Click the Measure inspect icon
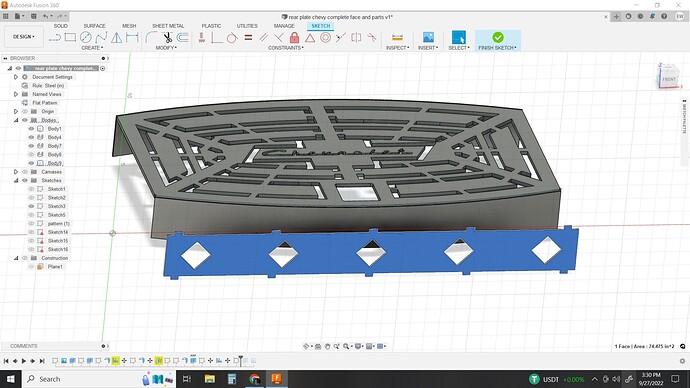The height and width of the screenshot is (388, 690). point(397,37)
